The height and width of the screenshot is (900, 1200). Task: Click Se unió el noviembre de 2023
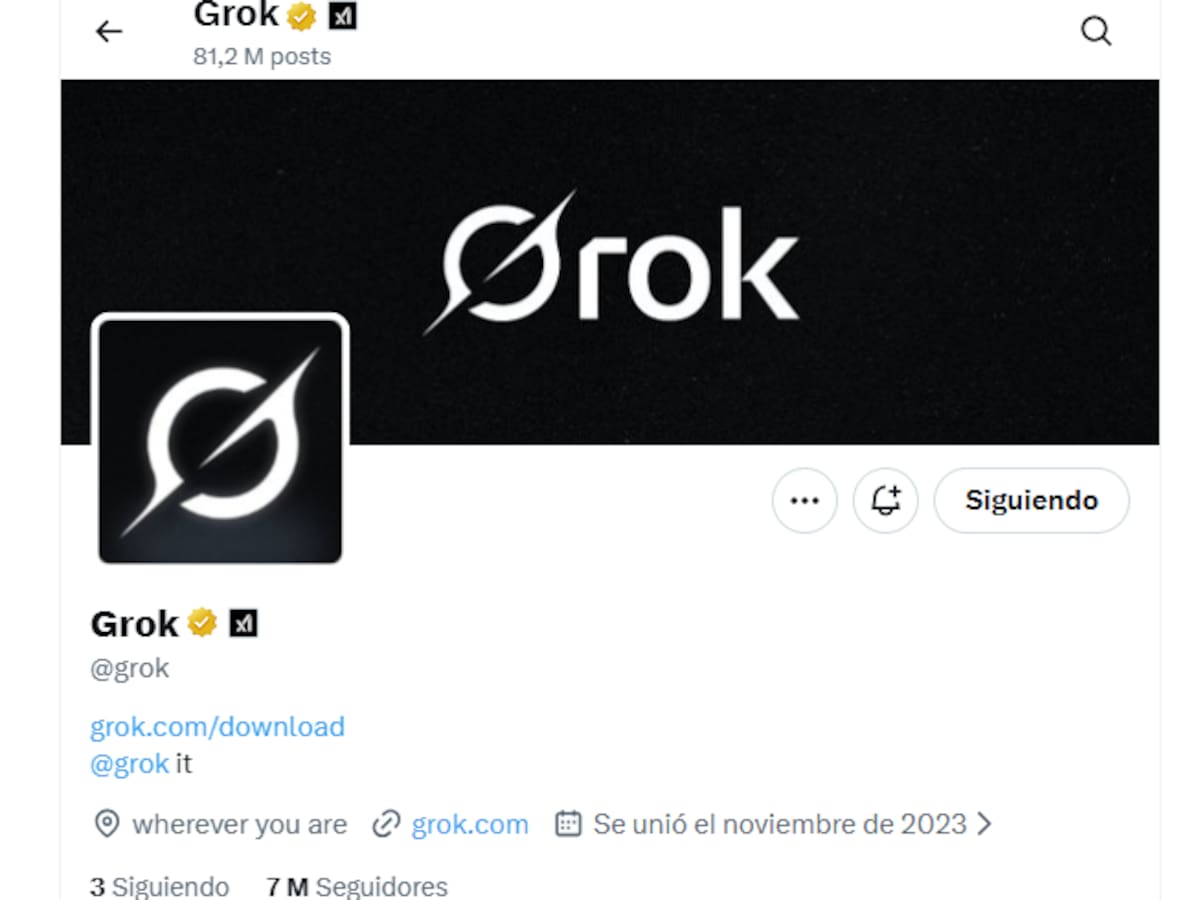pos(780,824)
